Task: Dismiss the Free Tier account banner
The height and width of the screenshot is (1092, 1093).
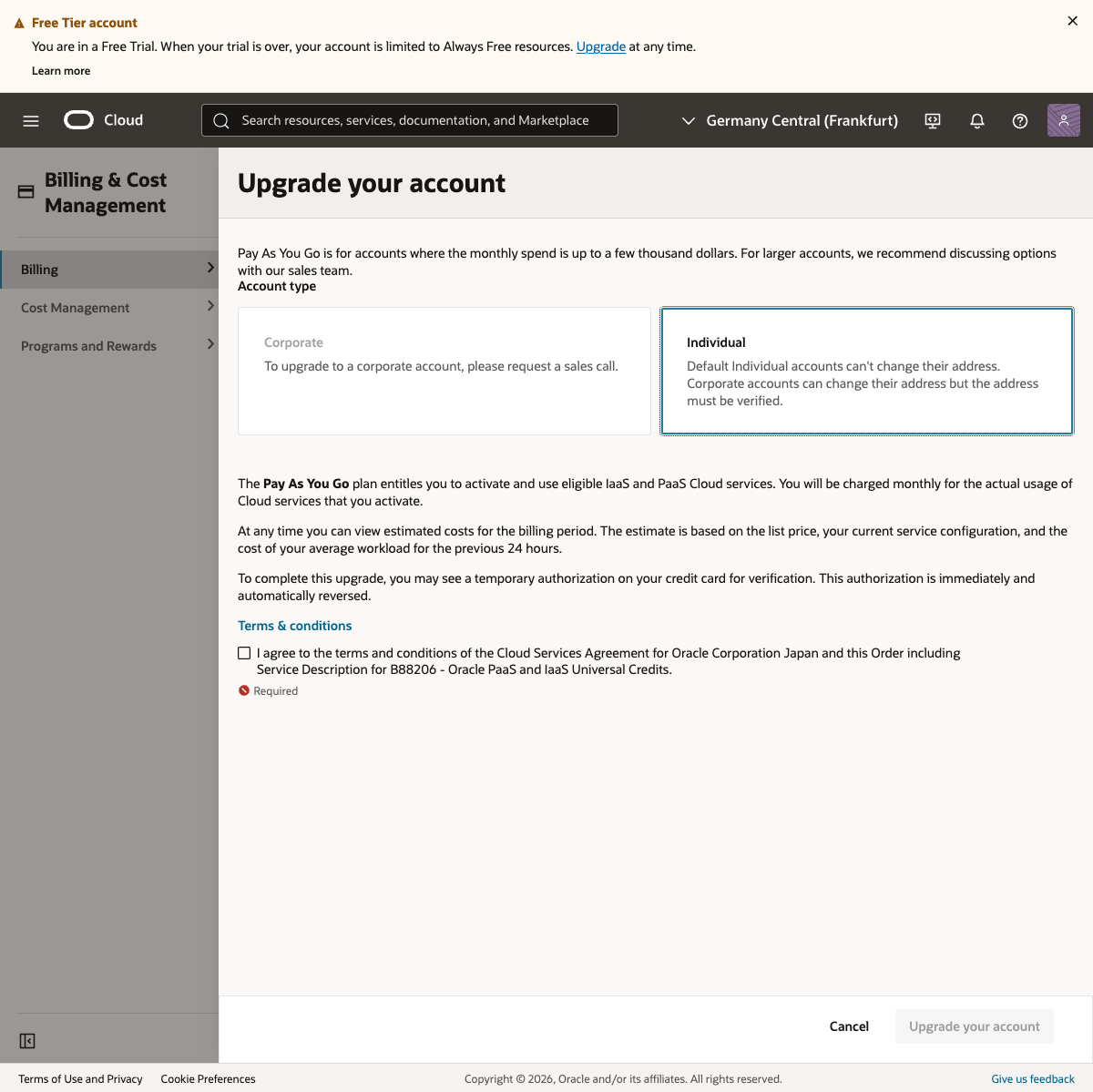Action: 1072,21
